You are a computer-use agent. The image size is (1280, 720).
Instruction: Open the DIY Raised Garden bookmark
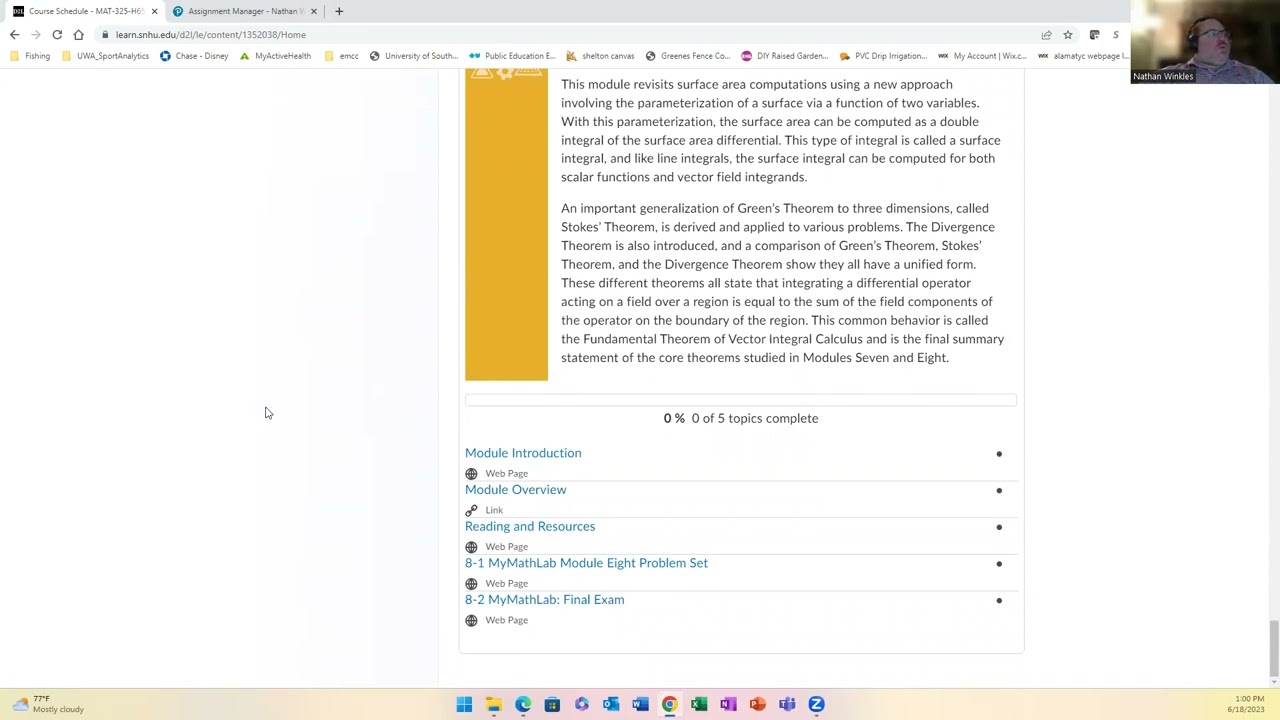(784, 56)
